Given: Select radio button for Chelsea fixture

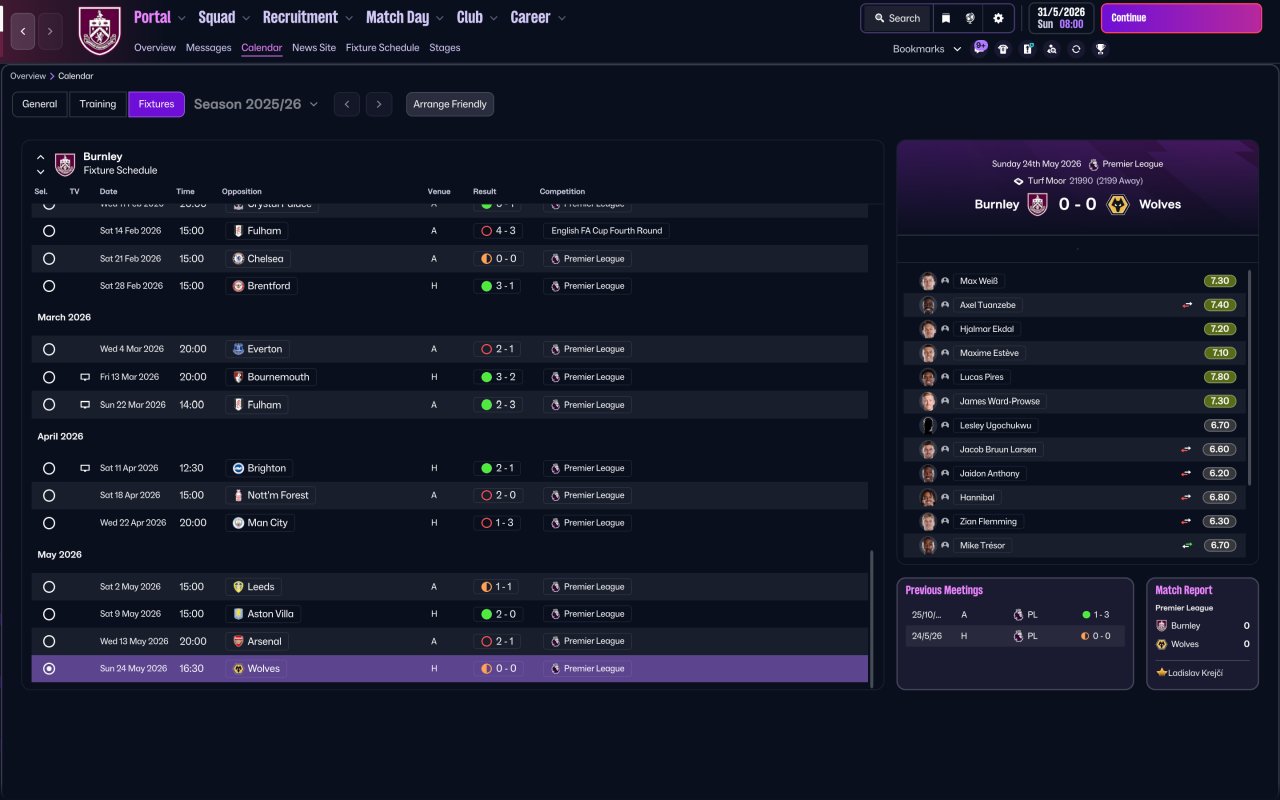Looking at the screenshot, I should point(49,259).
